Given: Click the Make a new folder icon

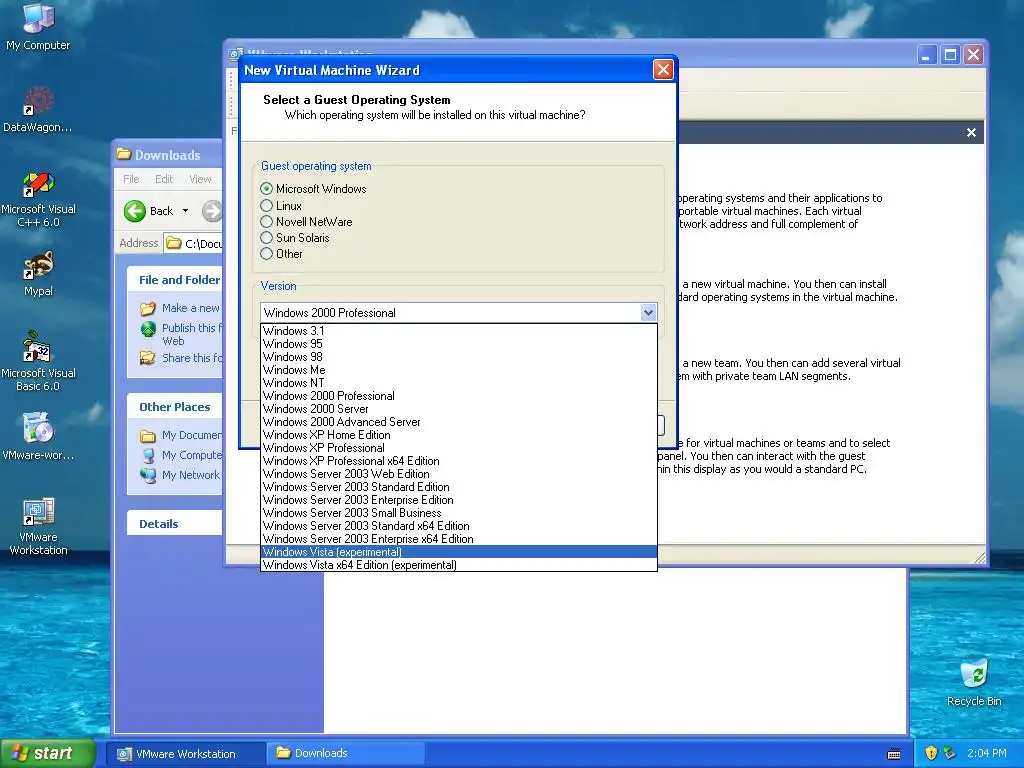Looking at the screenshot, I should (x=148, y=308).
